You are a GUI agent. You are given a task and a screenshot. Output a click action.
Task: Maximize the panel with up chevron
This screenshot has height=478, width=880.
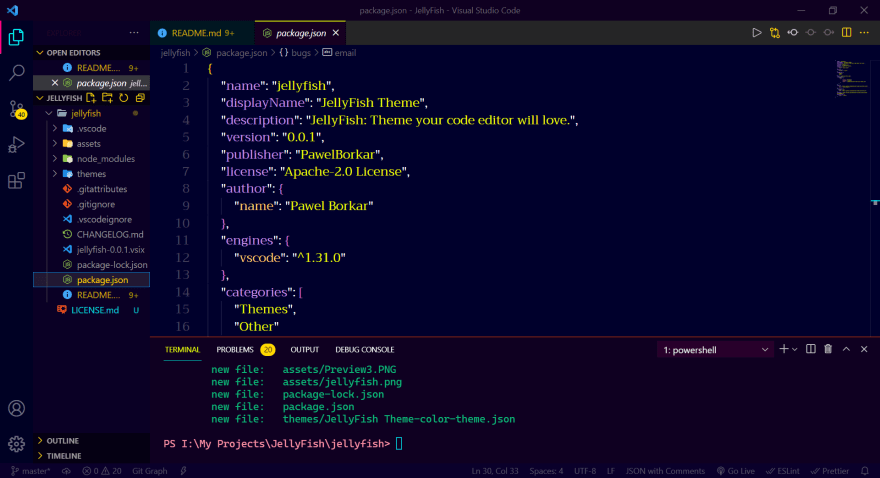coord(846,349)
